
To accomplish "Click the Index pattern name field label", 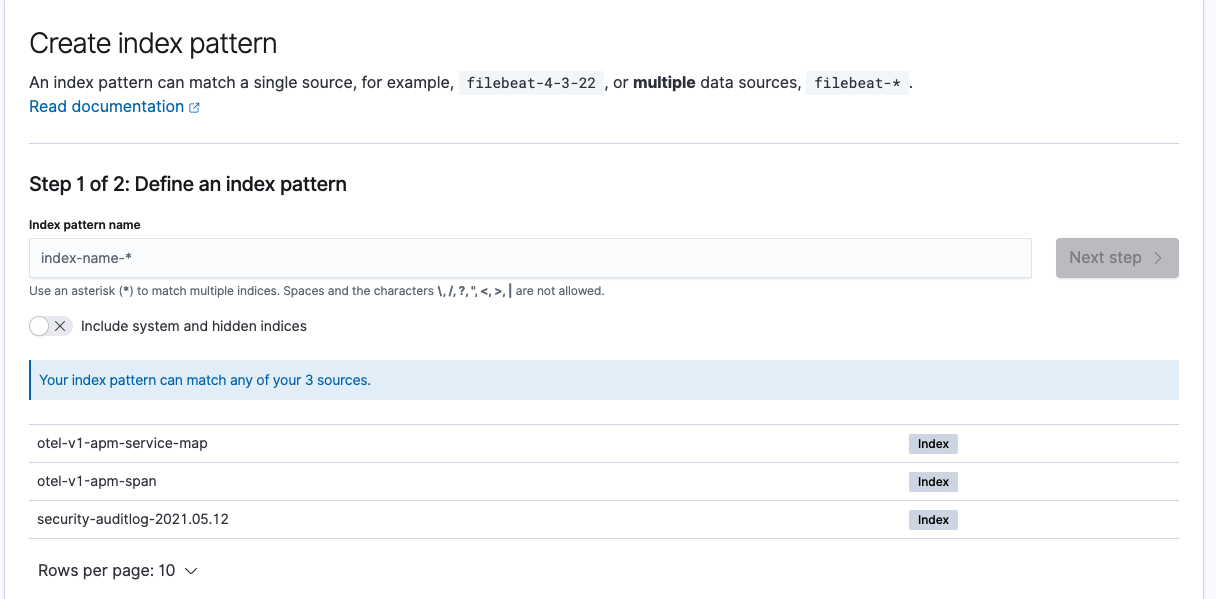I will click(84, 225).
